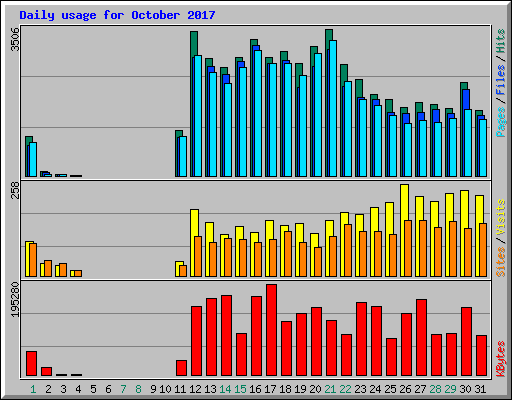This screenshot has width=512, height=400.
Task: Select the cyan Pages bar for day 30
Action: (x=468, y=143)
